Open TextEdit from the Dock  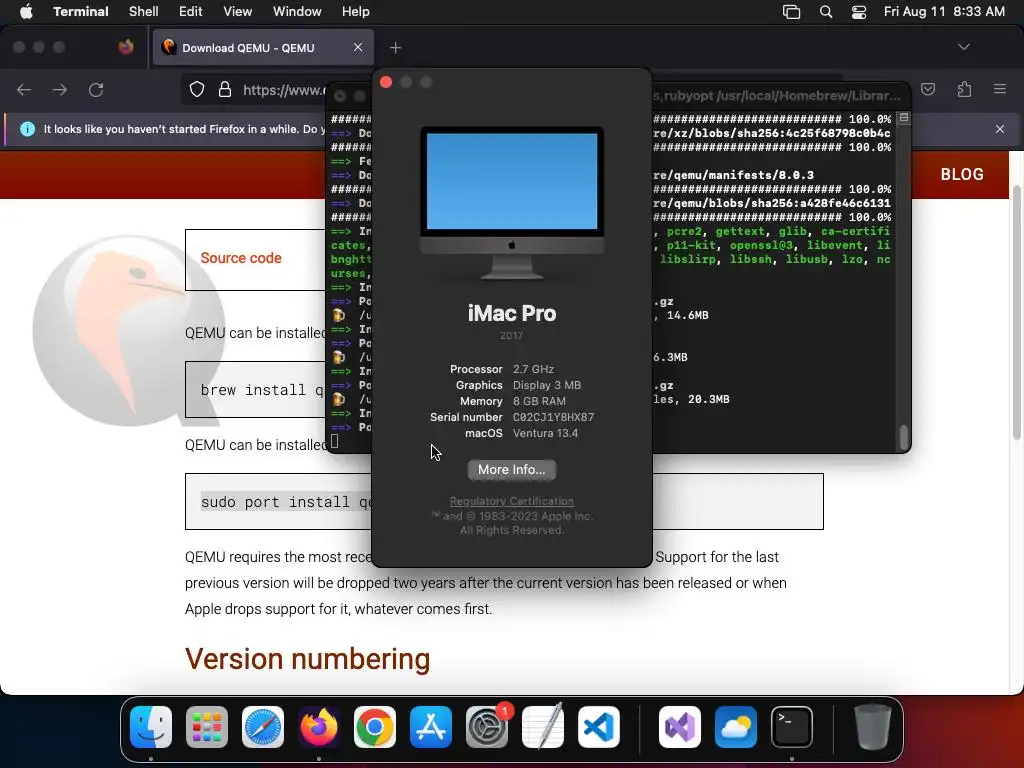[x=543, y=727]
